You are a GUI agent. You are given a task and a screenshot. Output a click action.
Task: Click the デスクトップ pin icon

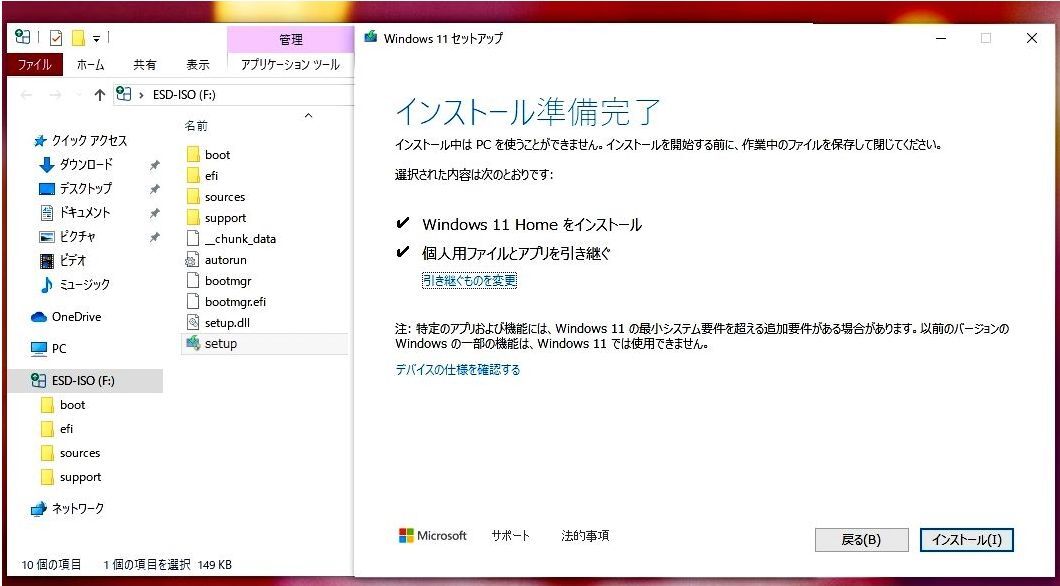(154, 189)
